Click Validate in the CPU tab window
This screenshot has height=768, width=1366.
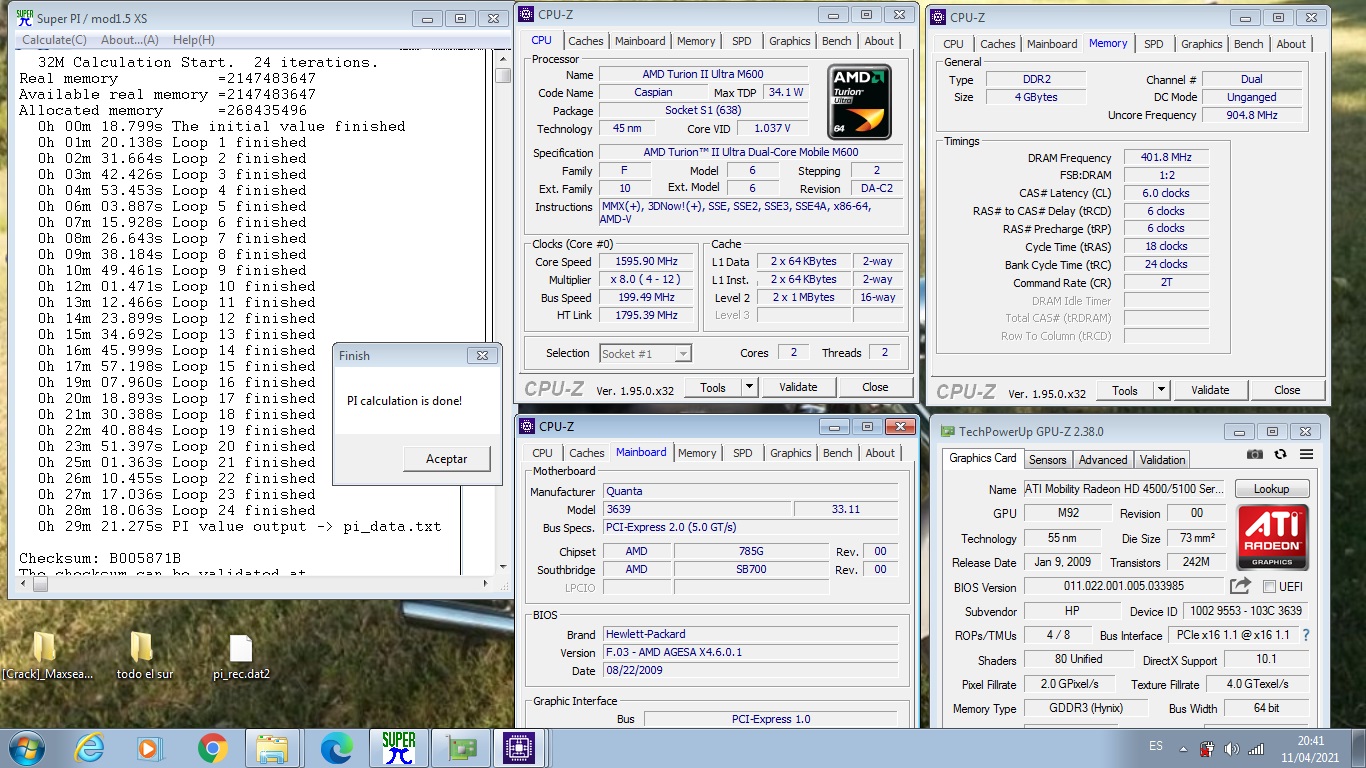[798, 387]
